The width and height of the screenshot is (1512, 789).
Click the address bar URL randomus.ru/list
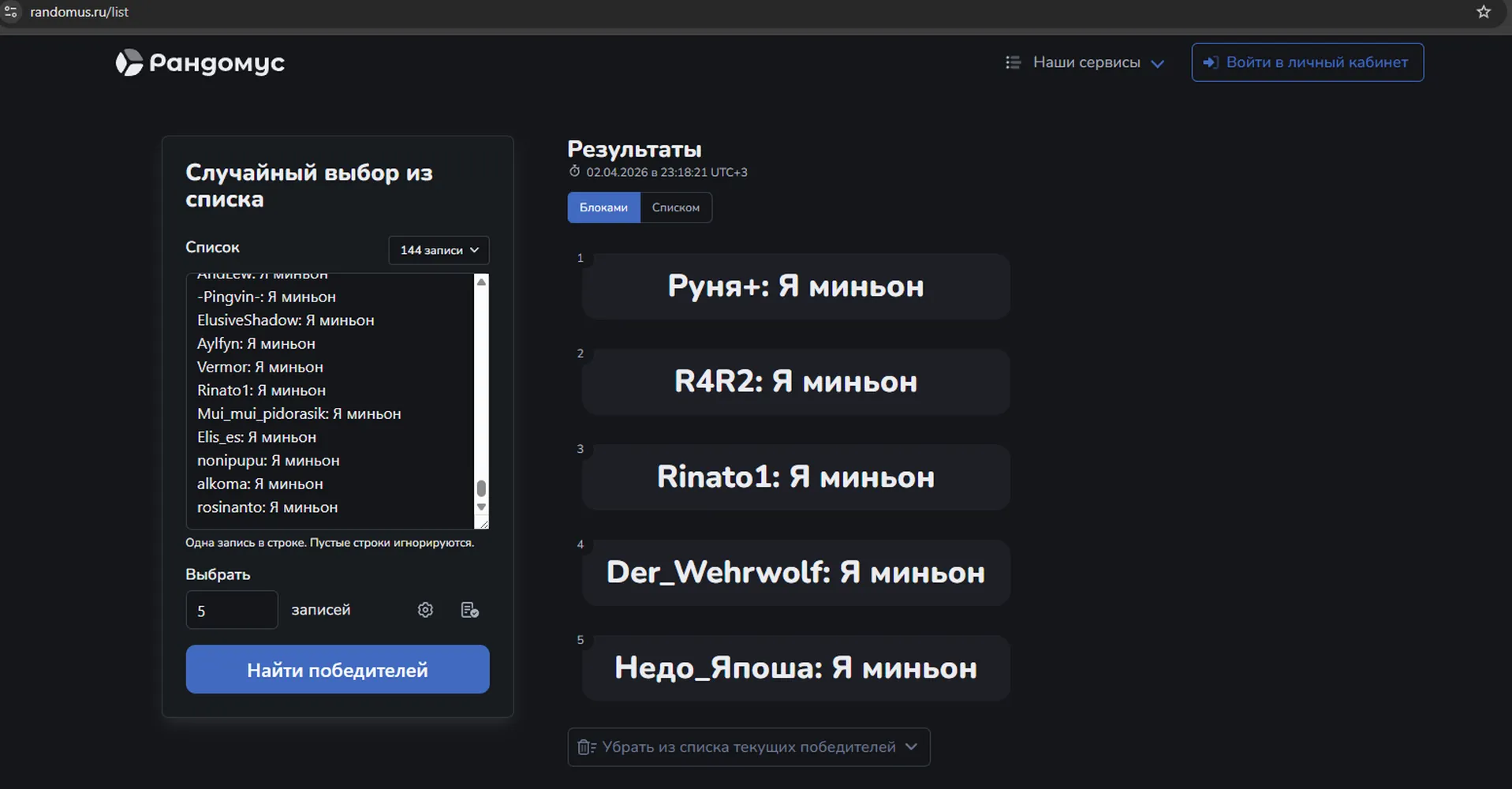(x=79, y=12)
